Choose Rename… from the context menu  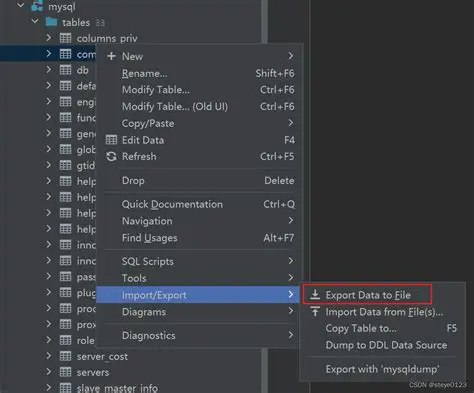(x=199, y=73)
